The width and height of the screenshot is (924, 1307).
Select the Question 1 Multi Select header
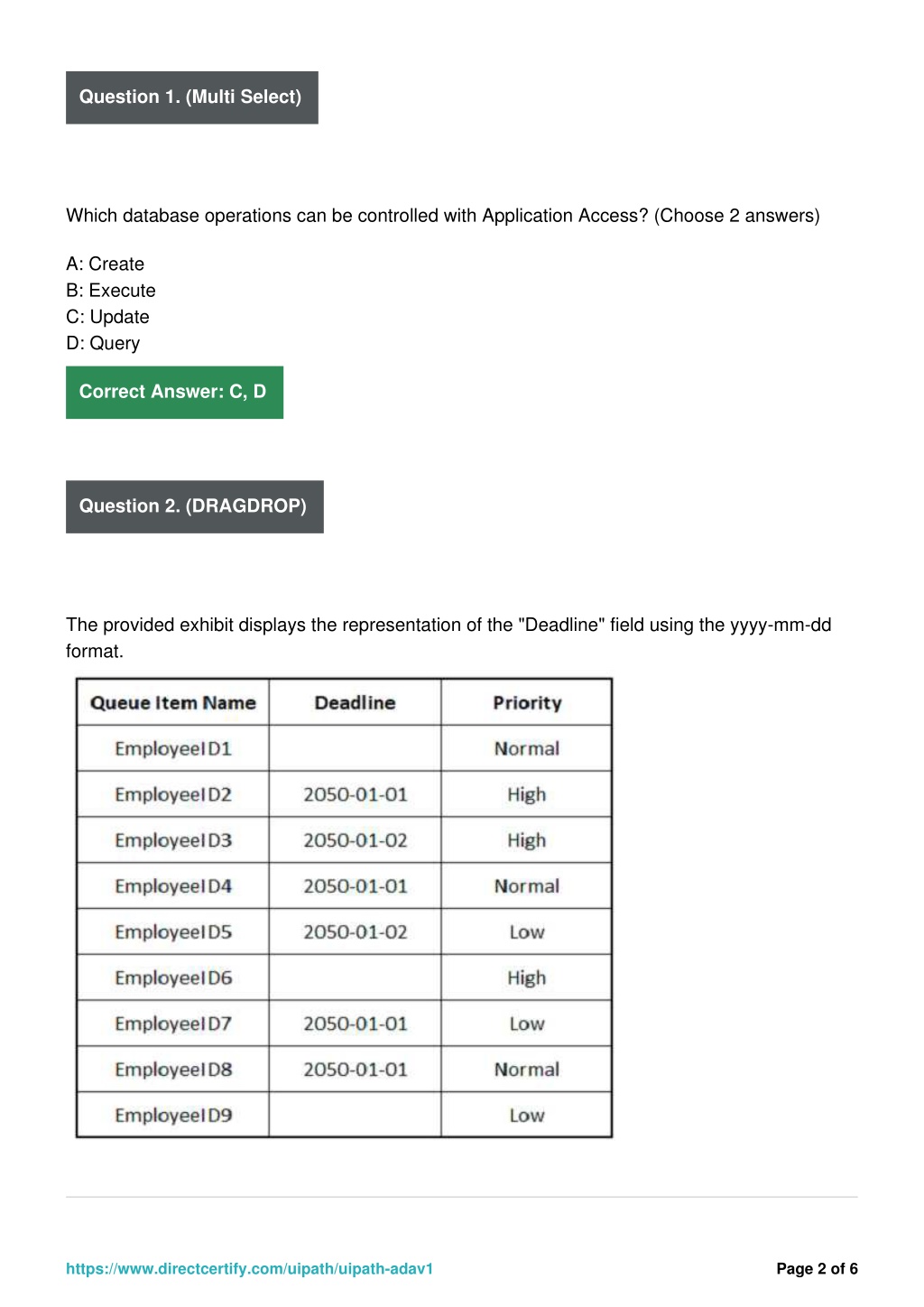pyautogui.click(x=192, y=97)
